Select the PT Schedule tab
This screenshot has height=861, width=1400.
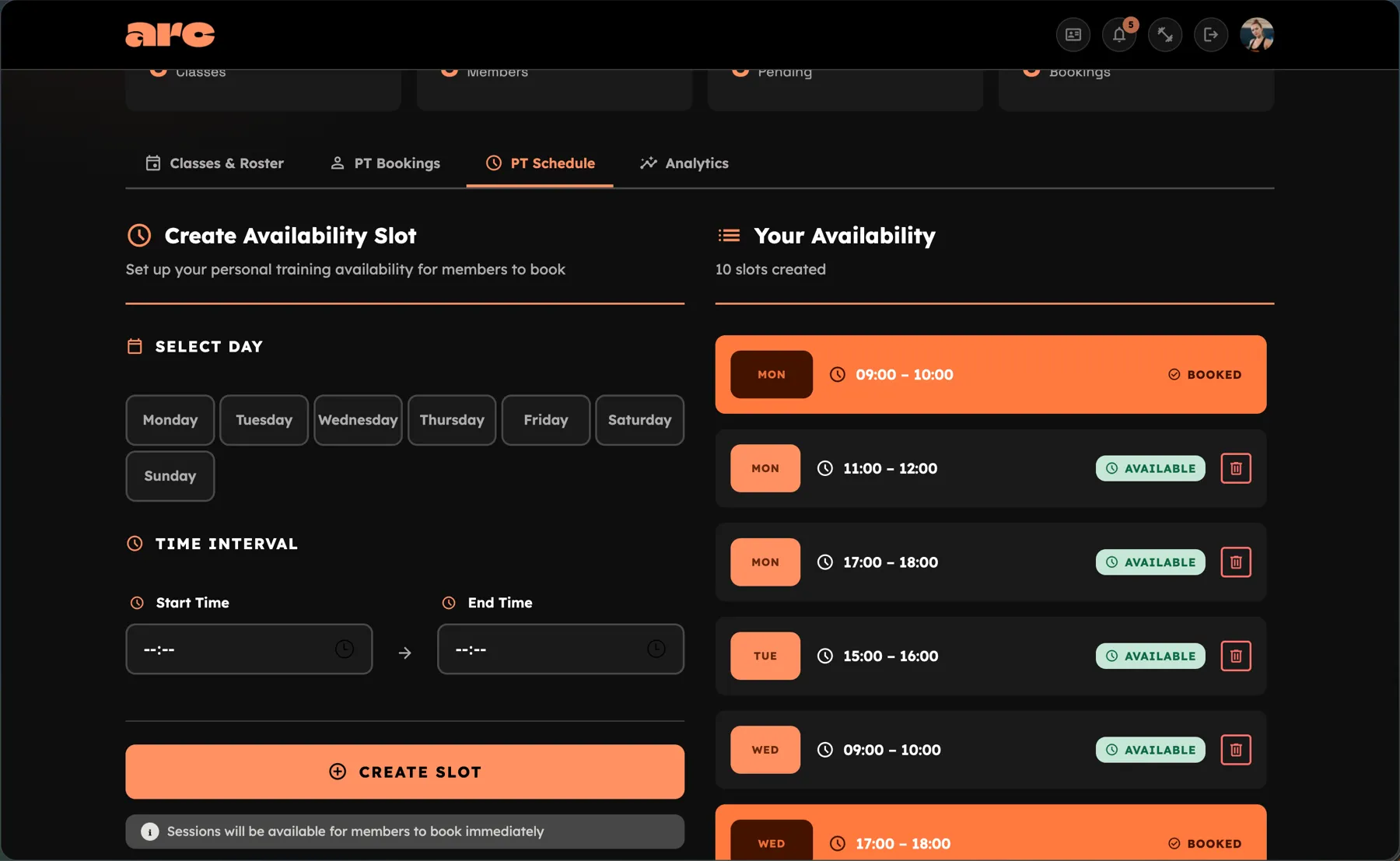click(x=540, y=163)
